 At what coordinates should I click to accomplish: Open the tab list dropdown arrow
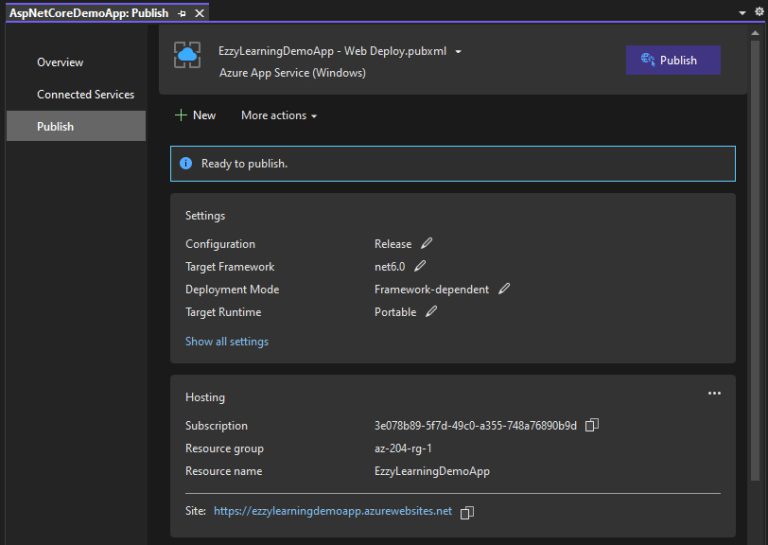click(742, 13)
